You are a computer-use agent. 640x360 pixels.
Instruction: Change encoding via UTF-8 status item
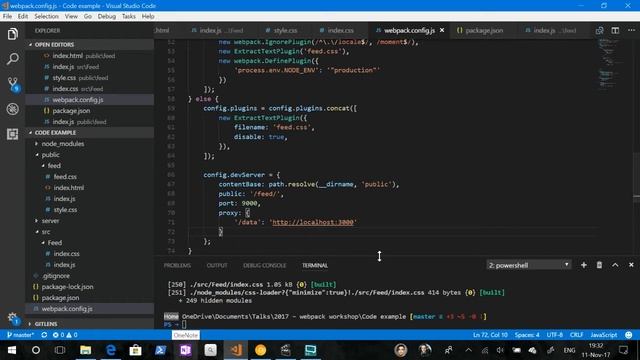[x=555, y=335]
